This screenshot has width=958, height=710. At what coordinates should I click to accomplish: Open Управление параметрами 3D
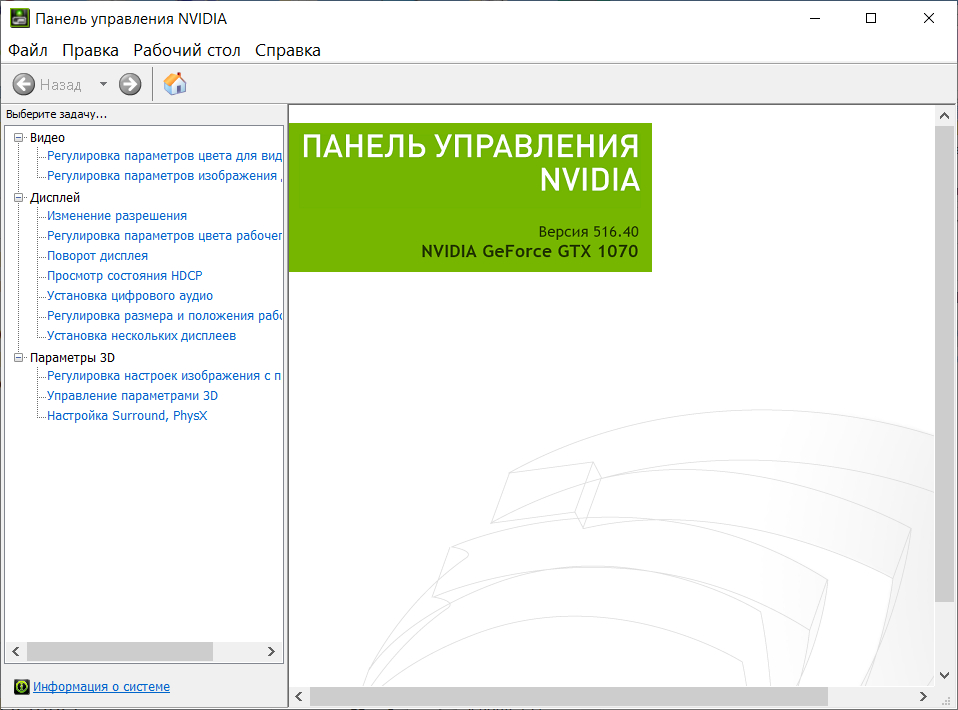pos(132,396)
